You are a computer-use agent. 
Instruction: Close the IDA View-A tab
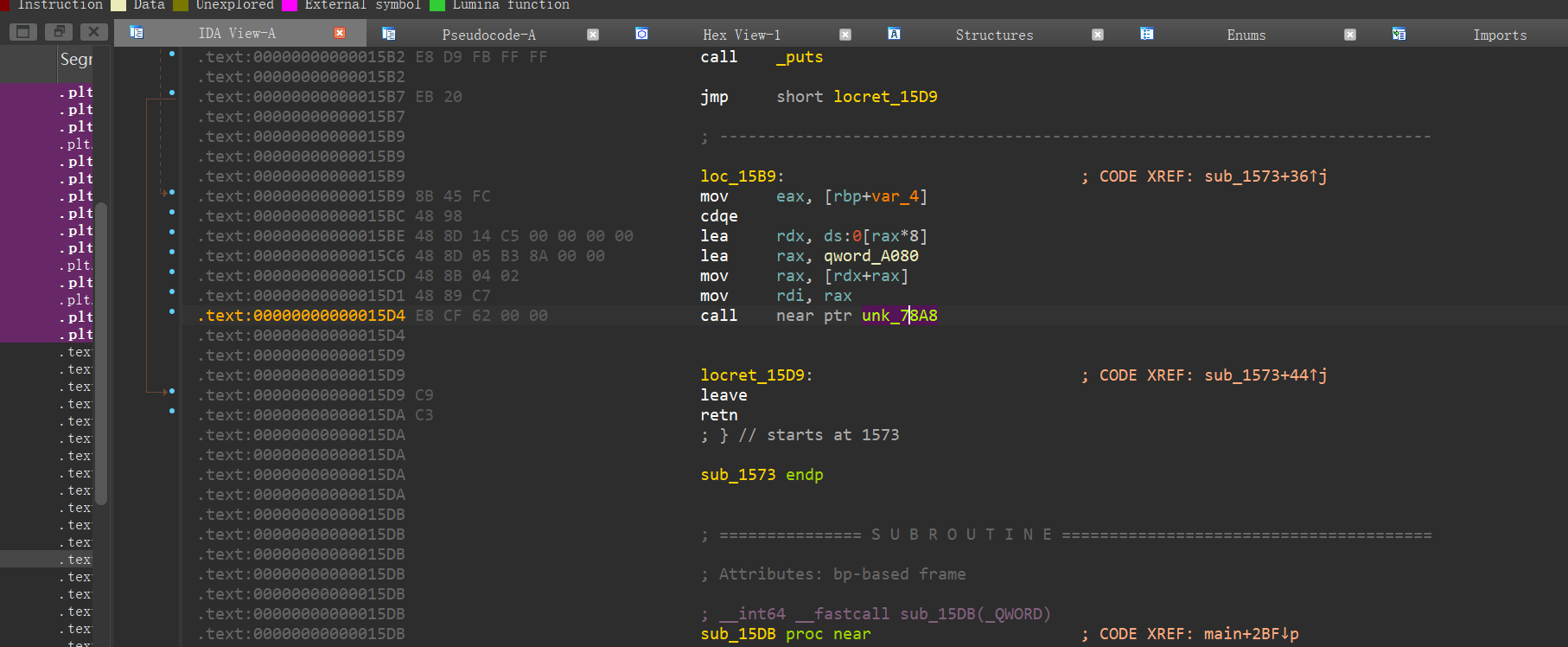pos(340,33)
